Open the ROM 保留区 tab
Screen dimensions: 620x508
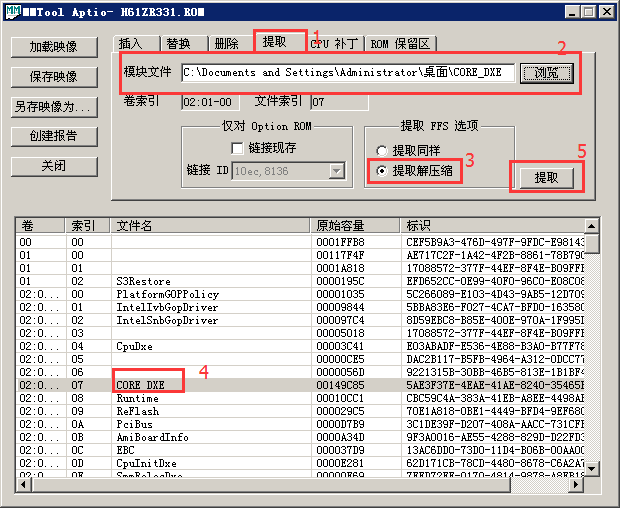pyautogui.click(x=401, y=43)
